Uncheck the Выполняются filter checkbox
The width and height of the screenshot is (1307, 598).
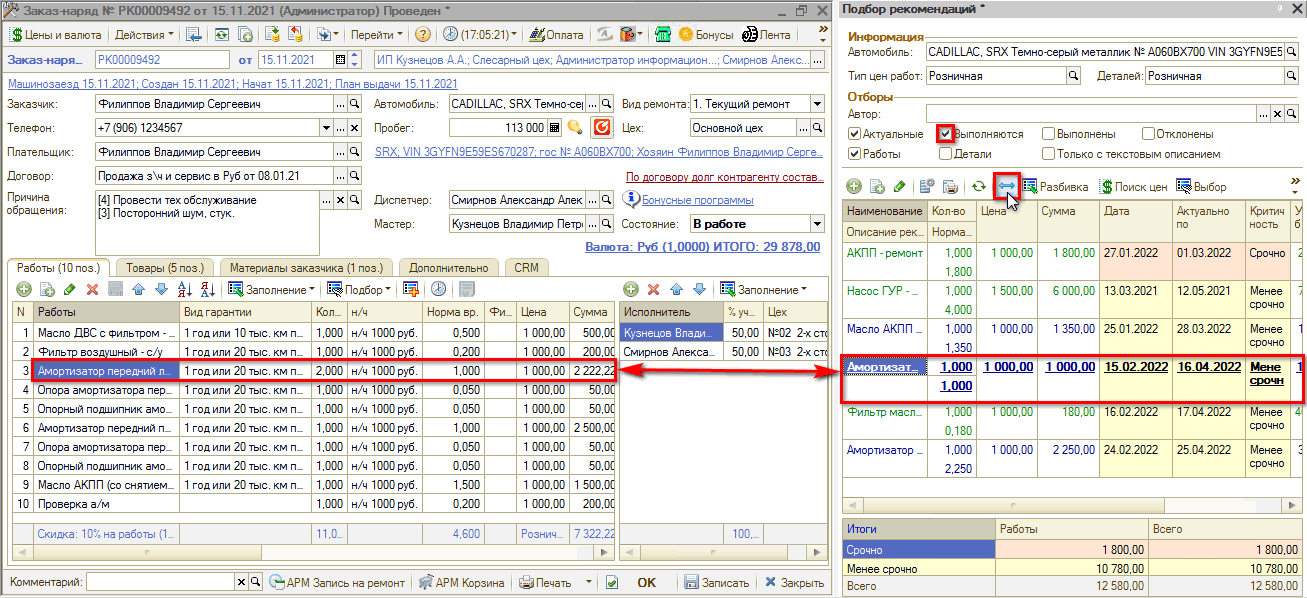tap(943, 134)
